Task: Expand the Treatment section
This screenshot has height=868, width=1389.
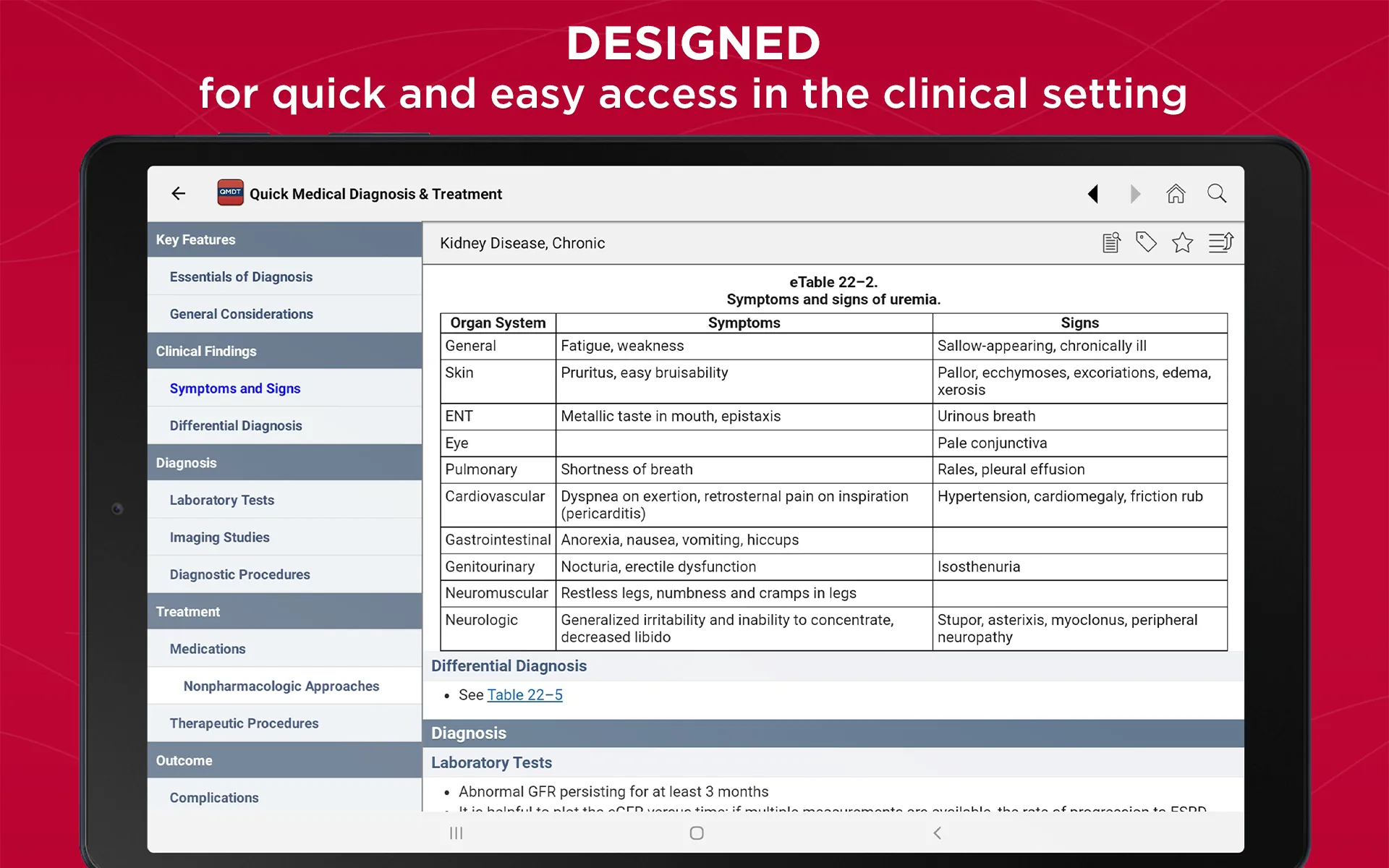Action: pyautogui.click(x=288, y=611)
